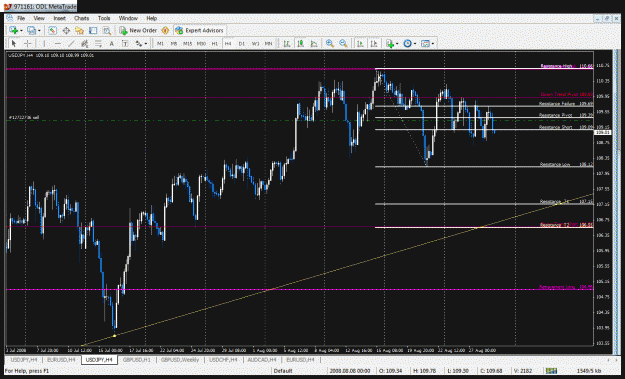Switch chart to D1 timeframe

pyautogui.click(x=242, y=43)
